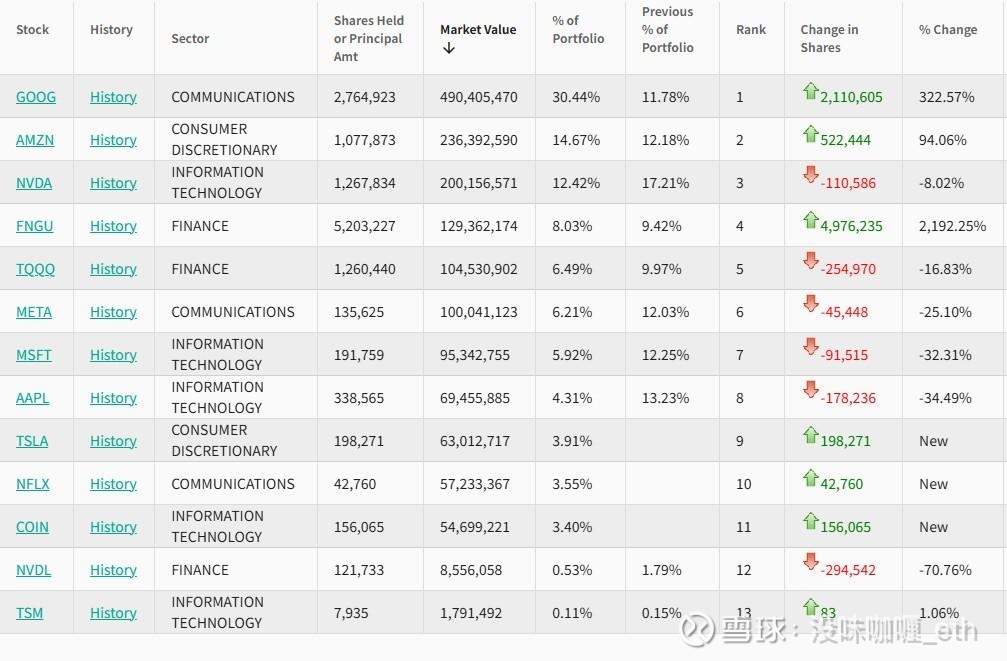Click the red down arrow in NVDA row
This screenshot has height=661, width=1007.
(x=810, y=173)
